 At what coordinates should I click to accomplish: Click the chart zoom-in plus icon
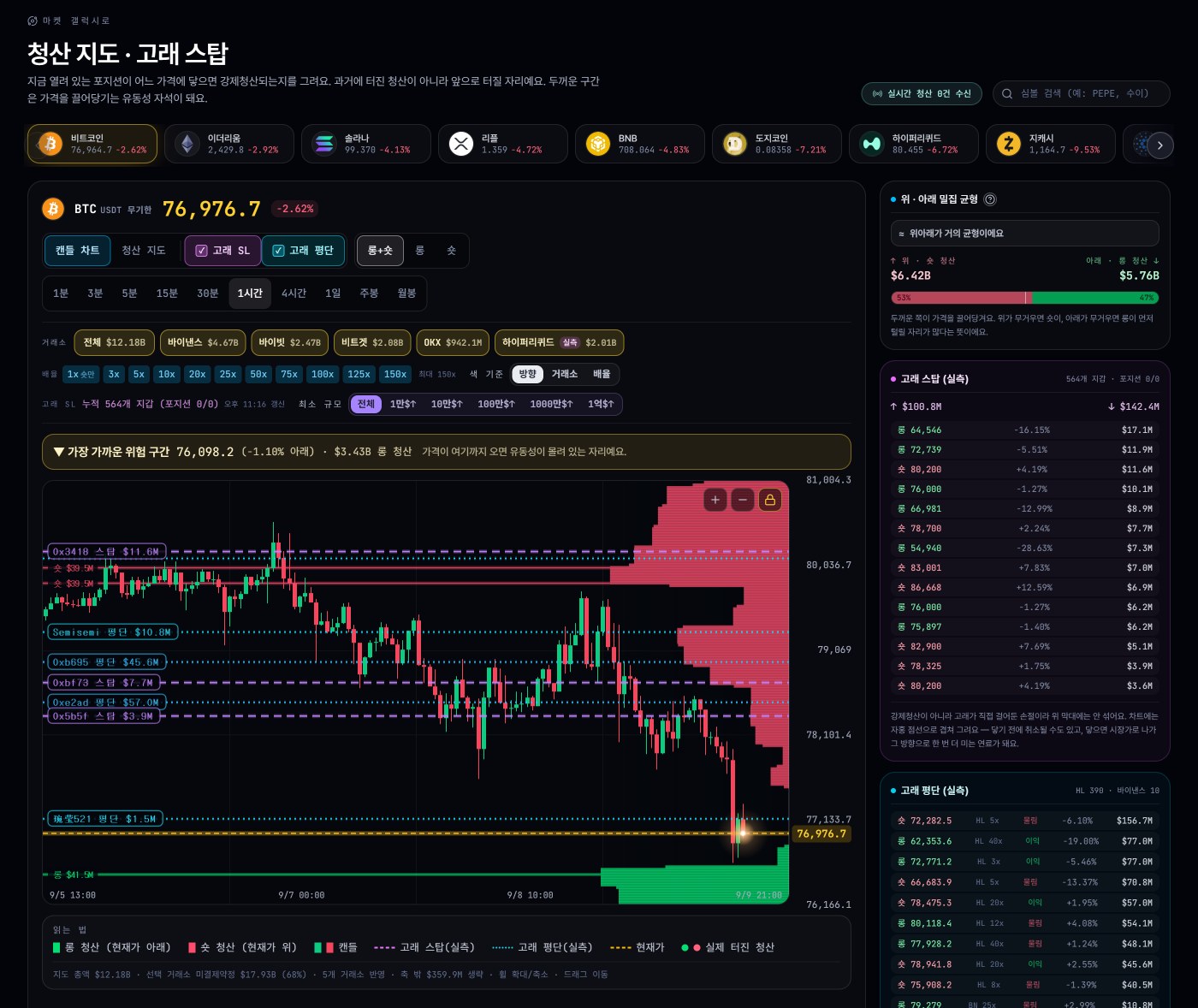[x=715, y=500]
